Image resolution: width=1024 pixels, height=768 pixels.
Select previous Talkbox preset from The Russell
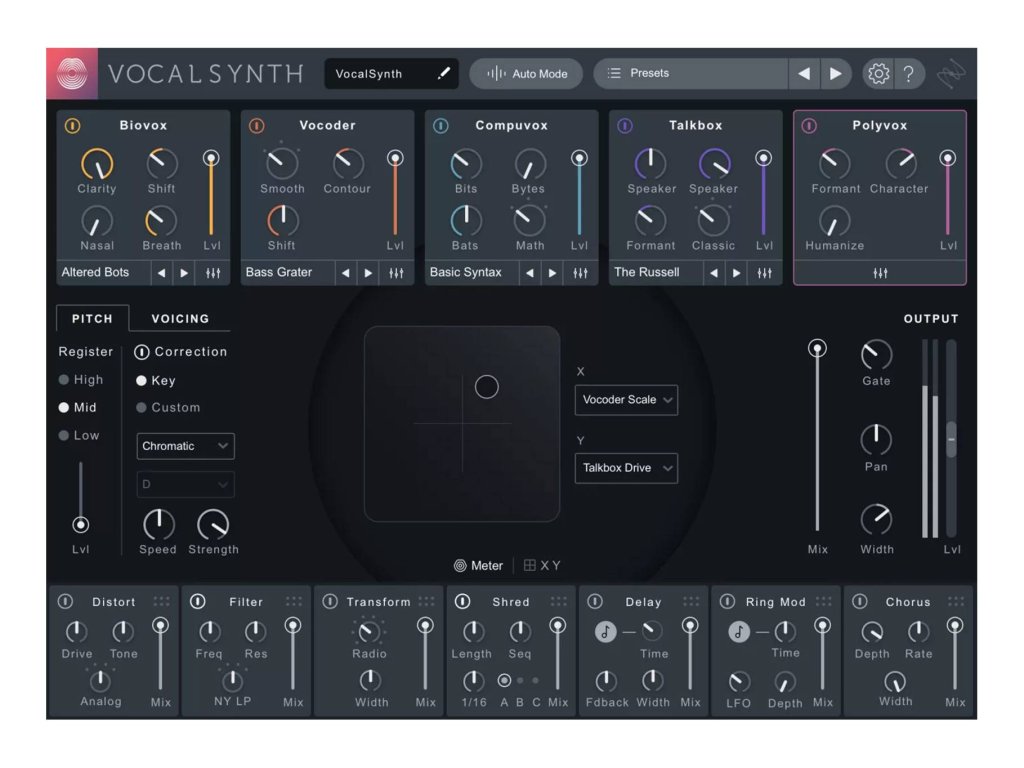pos(714,273)
